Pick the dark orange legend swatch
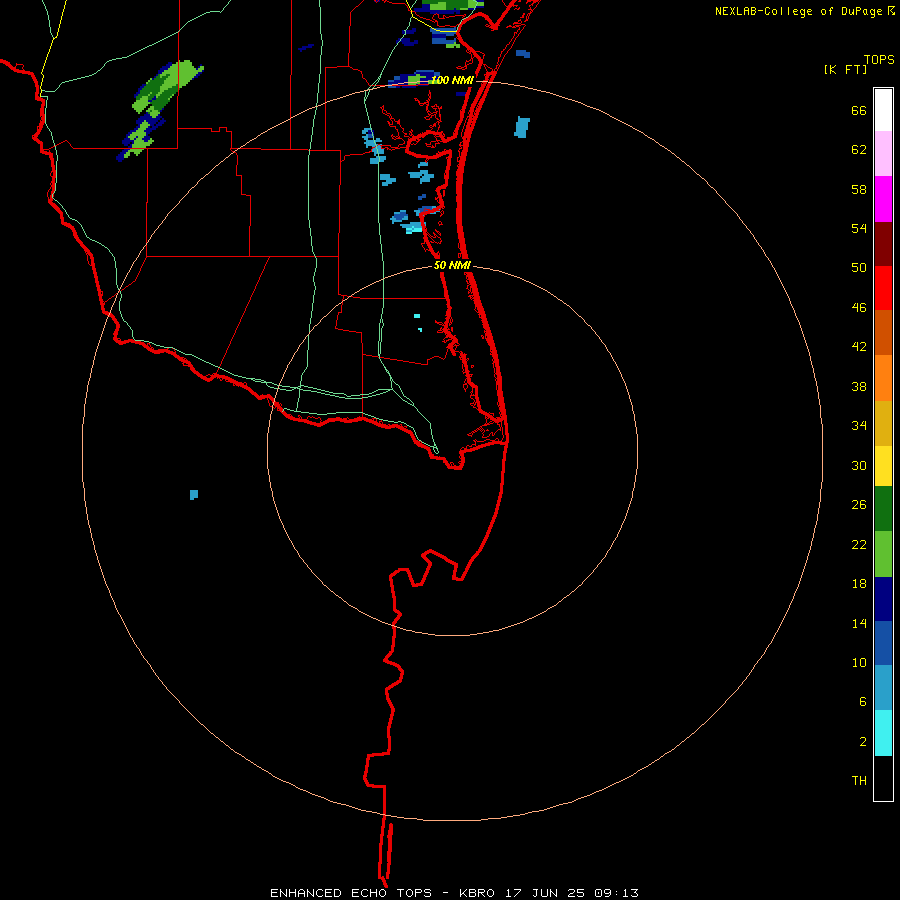This screenshot has width=900, height=900. pyautogui.click(x=883, y=332)
